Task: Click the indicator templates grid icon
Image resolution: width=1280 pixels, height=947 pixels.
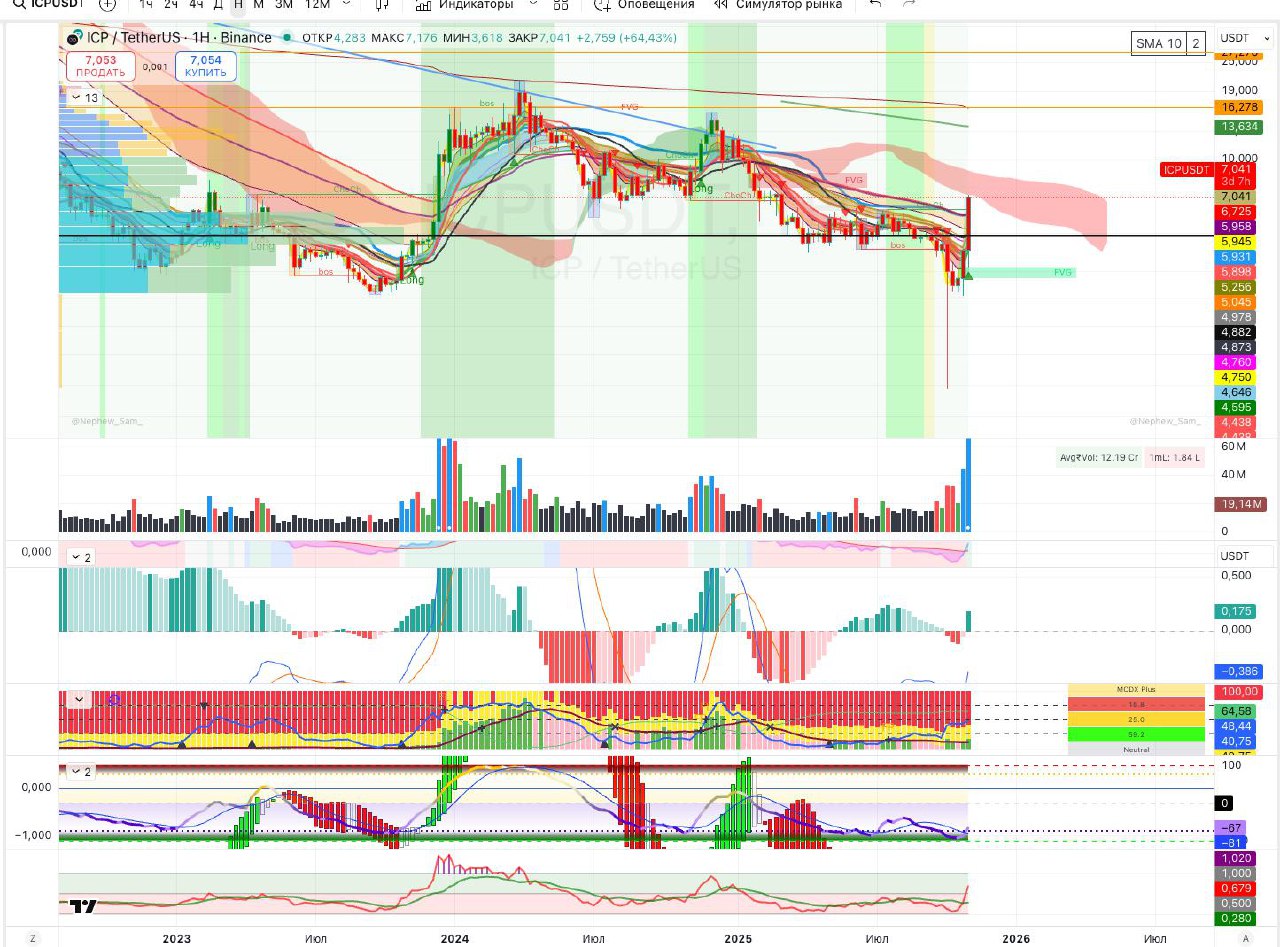Action: pyautogui.click(x=561, y=4)
